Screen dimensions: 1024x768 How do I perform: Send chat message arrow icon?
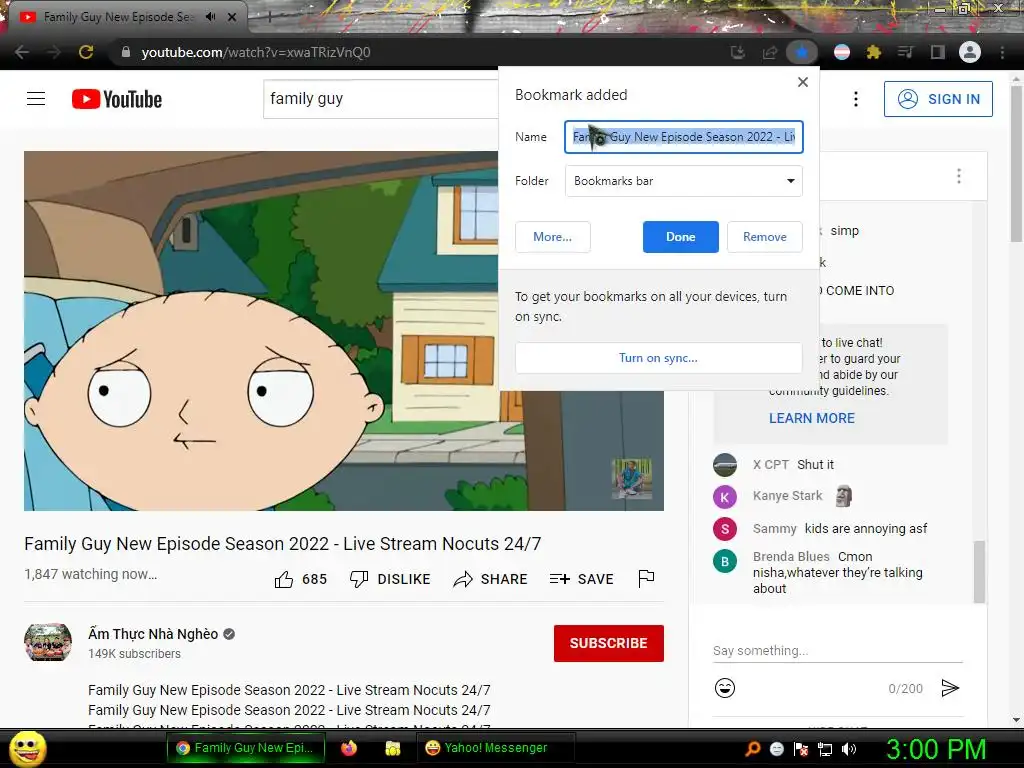point(950,688)
